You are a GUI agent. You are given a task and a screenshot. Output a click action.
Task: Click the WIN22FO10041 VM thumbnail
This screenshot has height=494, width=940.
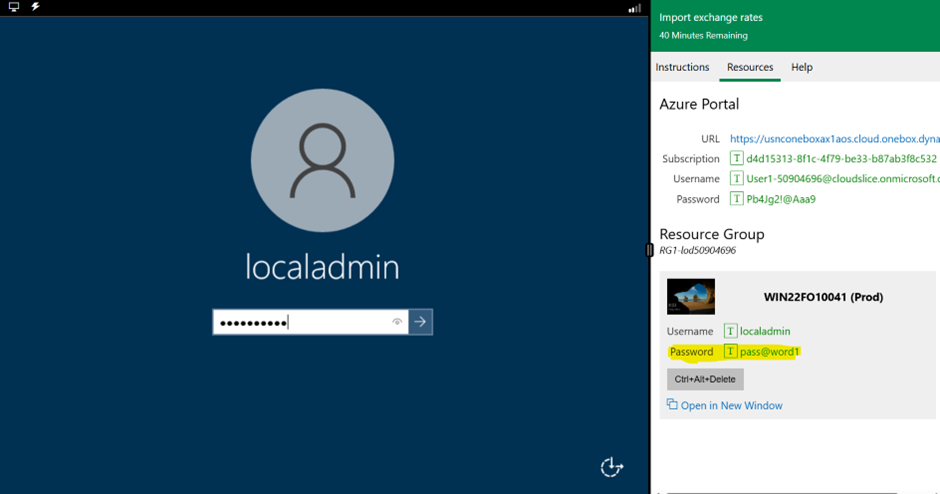point(691,297)
